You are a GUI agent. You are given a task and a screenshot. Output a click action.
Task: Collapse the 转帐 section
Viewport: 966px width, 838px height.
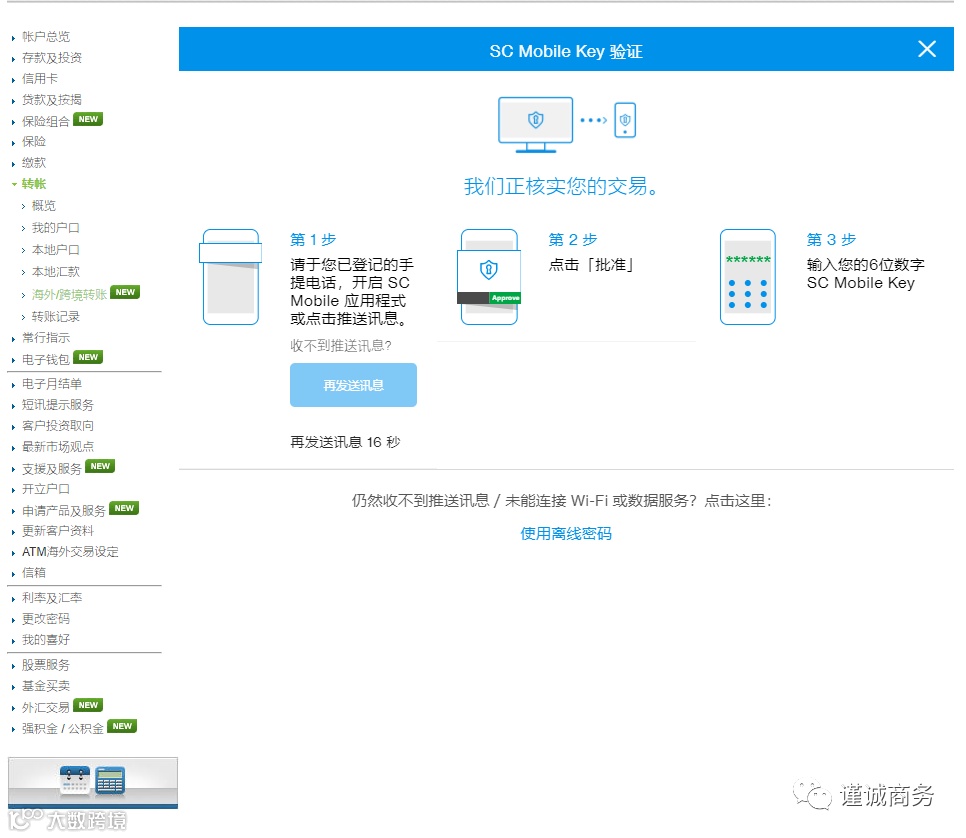34,184
